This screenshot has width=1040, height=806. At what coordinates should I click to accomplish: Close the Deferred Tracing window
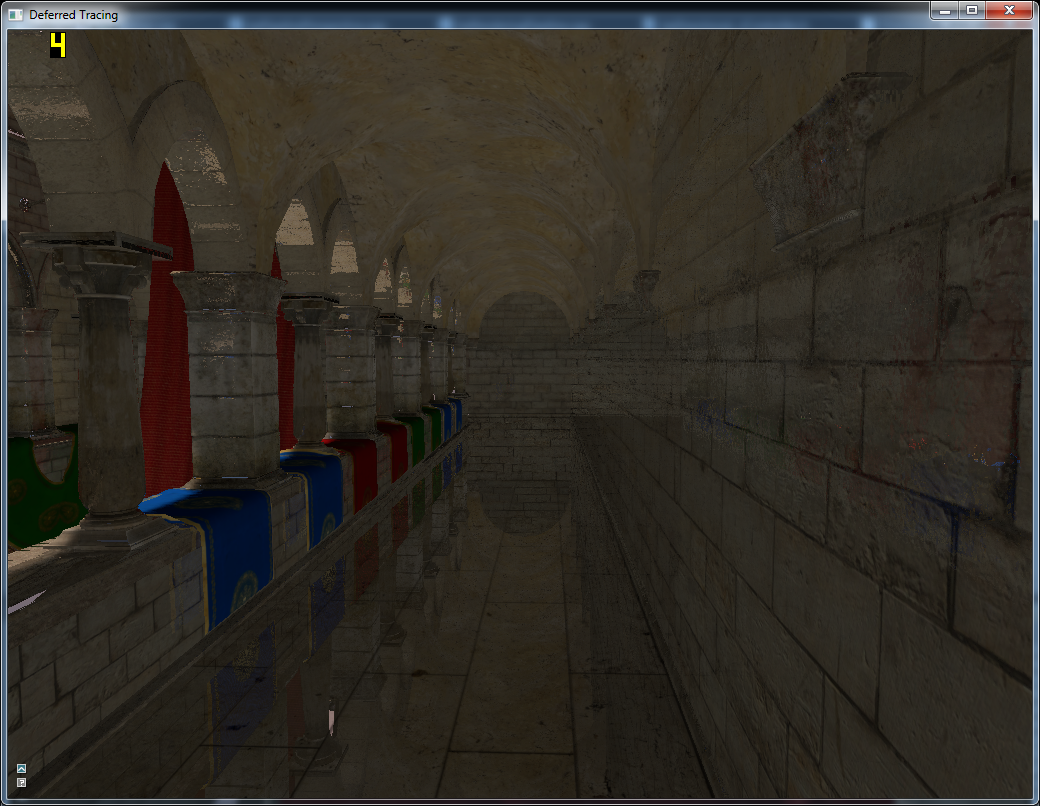(x=1010, y=10)
